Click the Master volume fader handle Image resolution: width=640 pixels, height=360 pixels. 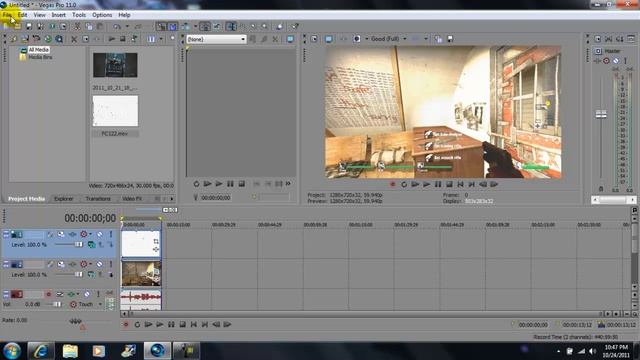click(x=601, y=114)
